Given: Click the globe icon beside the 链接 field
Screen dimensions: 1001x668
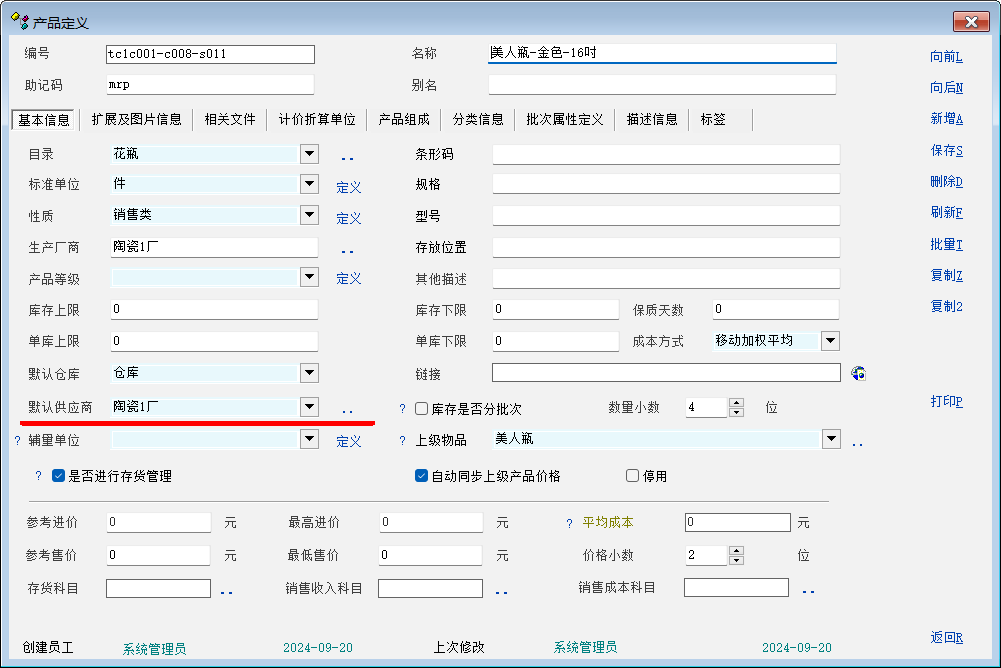Looking at the screenshot, I should 858,373.
